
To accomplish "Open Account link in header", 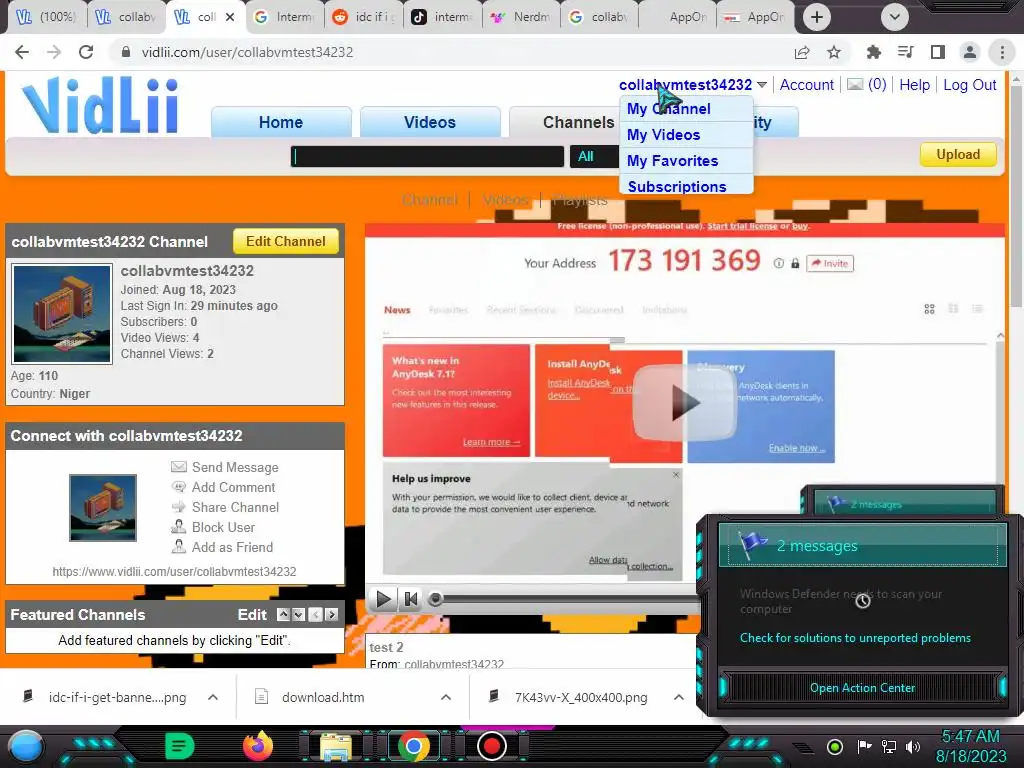I will [807, 85].
